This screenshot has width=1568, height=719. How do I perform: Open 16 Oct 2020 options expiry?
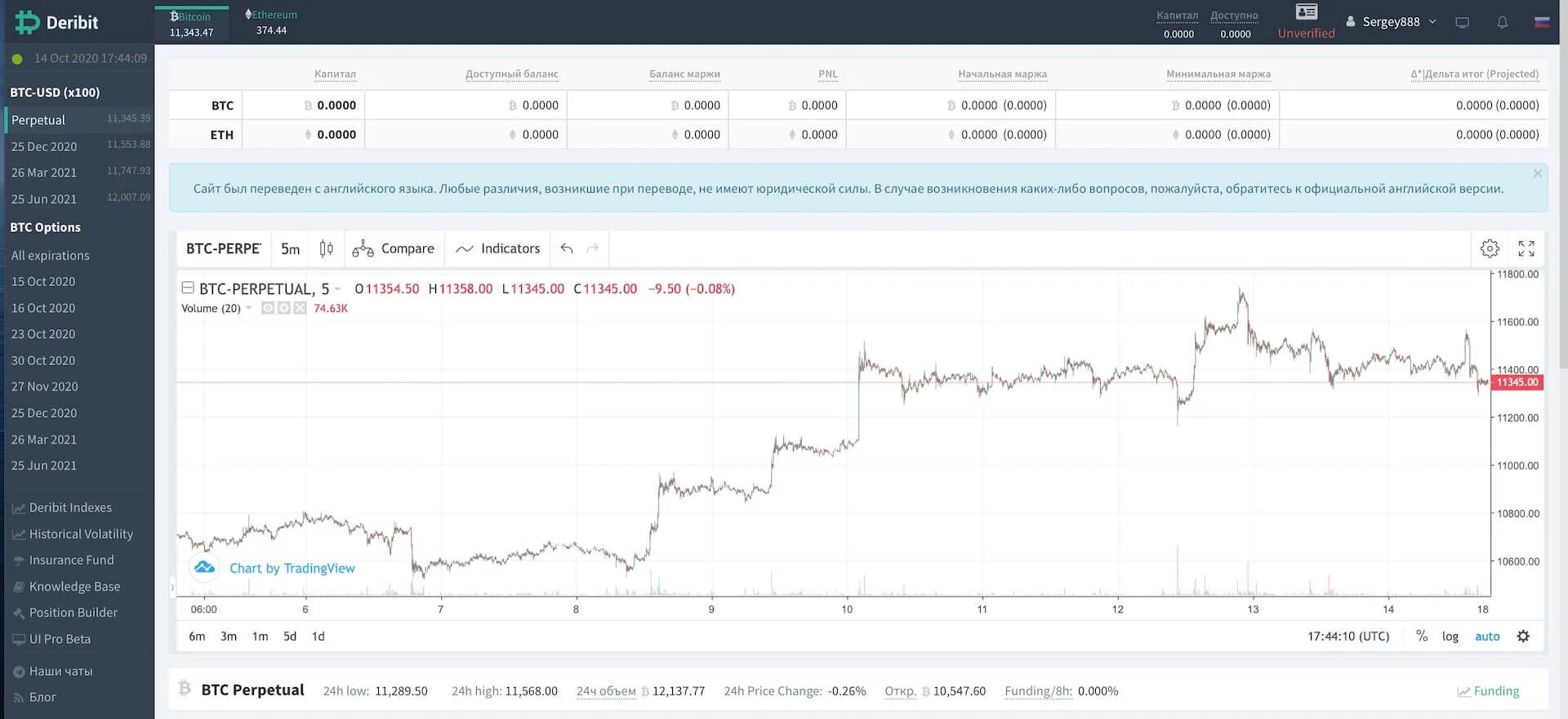click(43, 308)
